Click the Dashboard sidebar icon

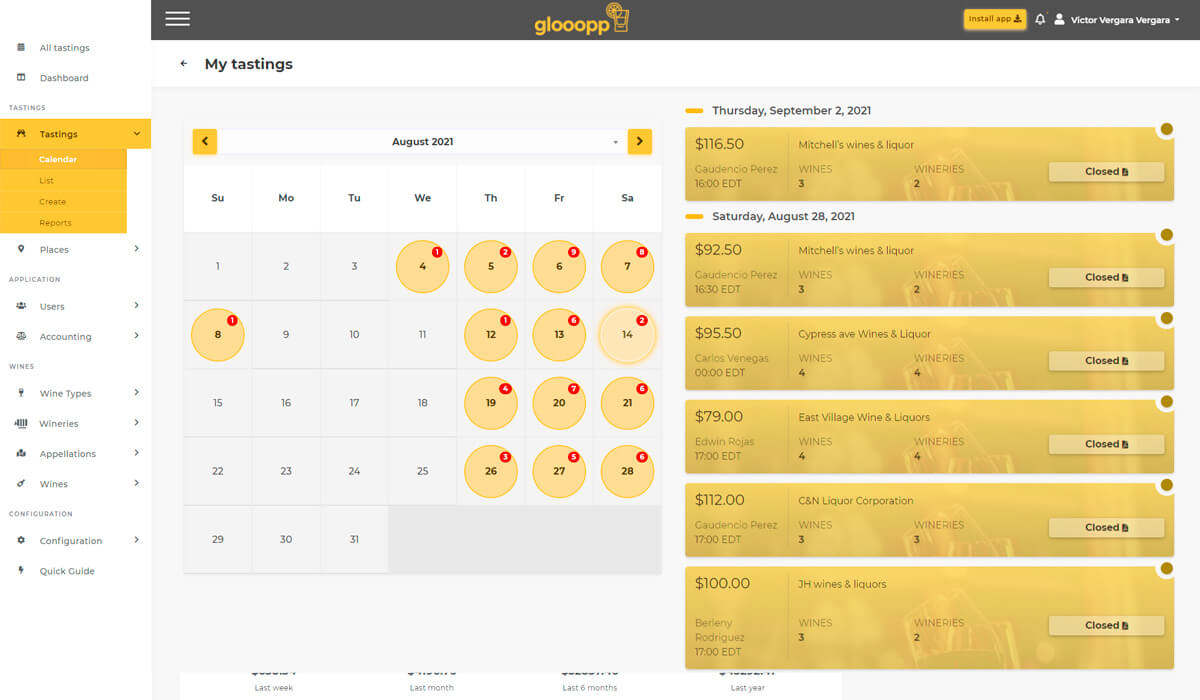(22, 78)
